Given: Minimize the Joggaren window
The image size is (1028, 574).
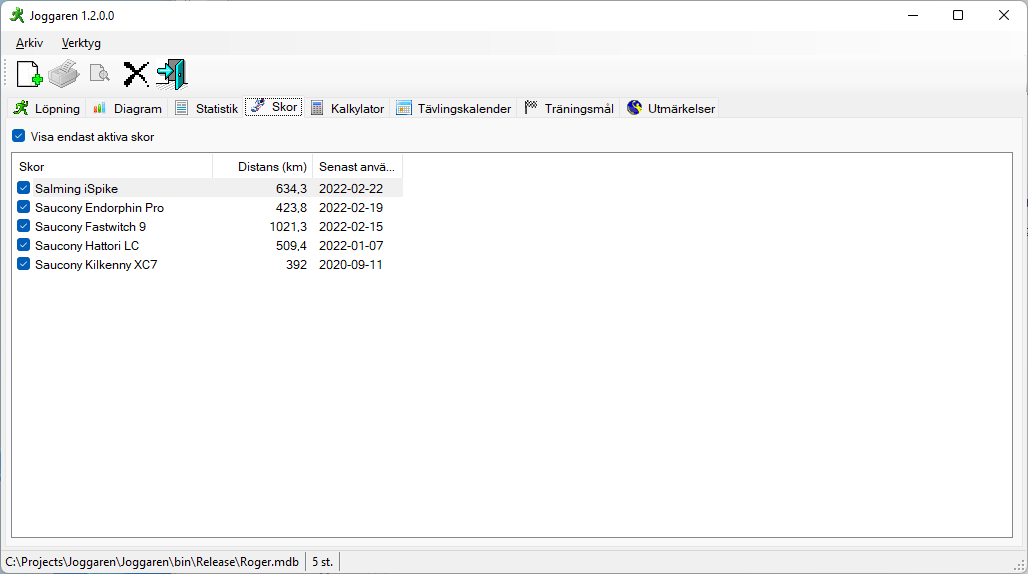Looking at the screenshot, I should 913,15.
